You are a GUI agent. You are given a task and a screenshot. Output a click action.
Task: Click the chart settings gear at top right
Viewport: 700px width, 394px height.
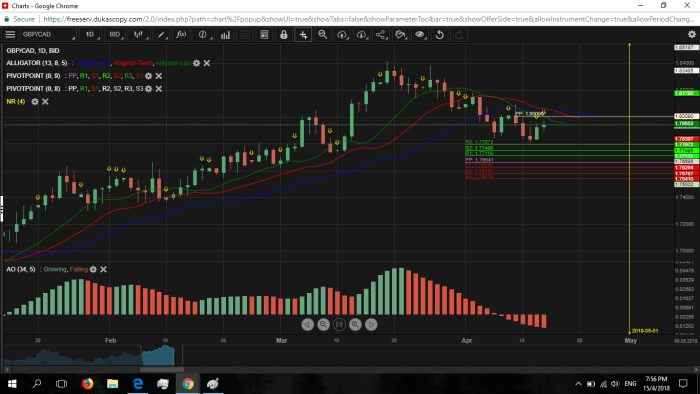(692, 34)
